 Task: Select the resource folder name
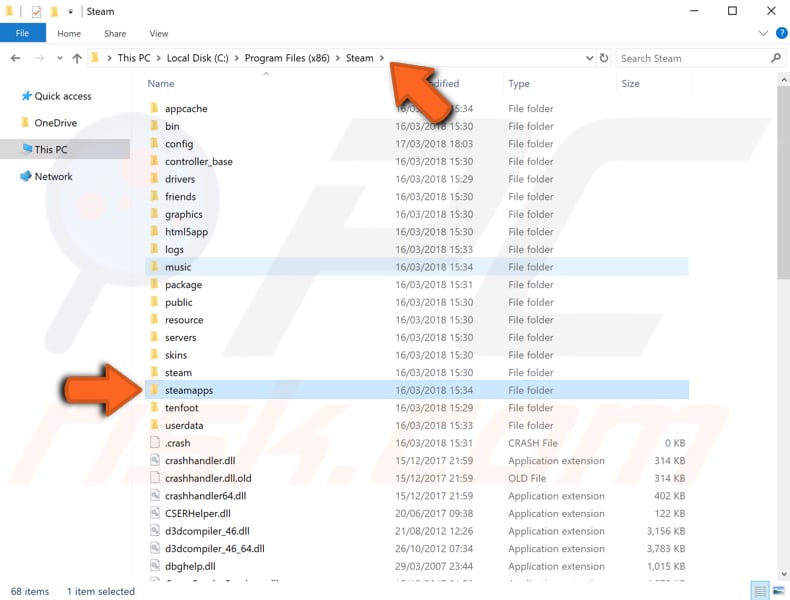184,320
